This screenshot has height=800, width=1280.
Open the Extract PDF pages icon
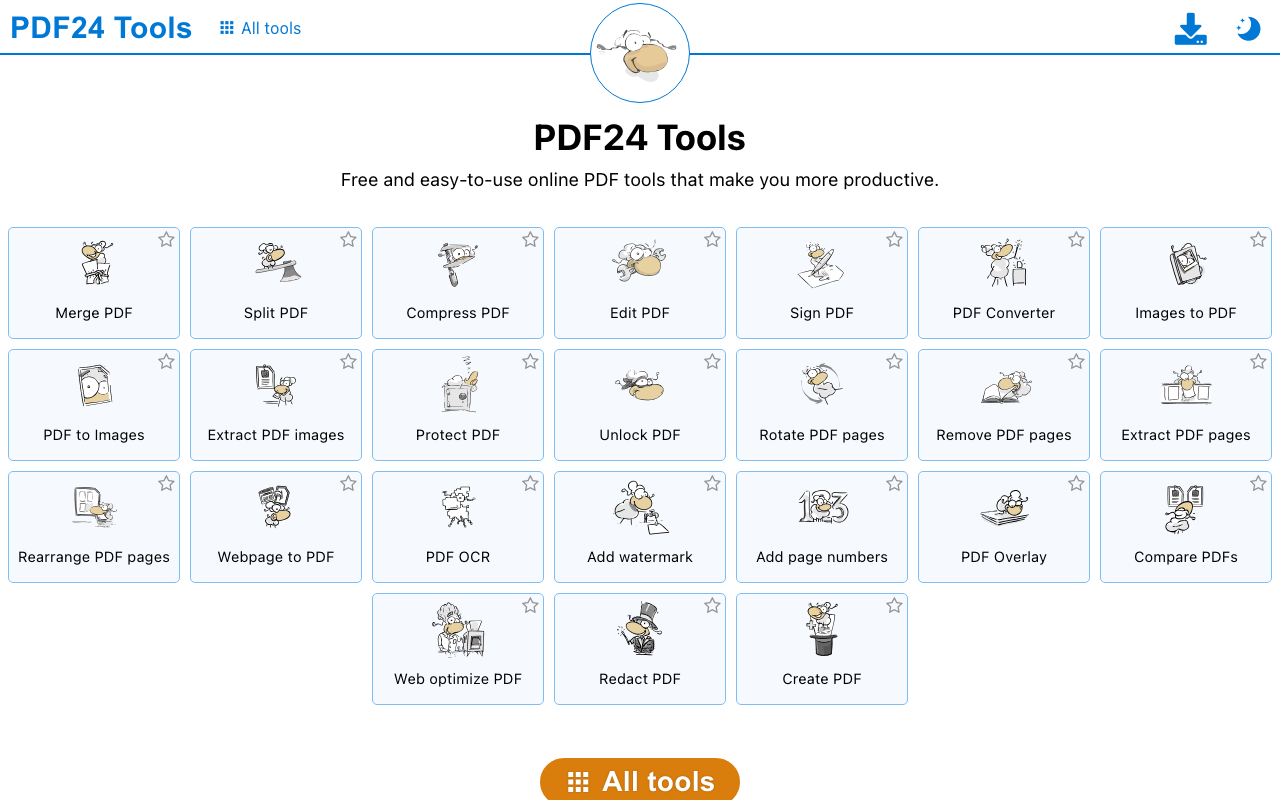click(1186, 385)
